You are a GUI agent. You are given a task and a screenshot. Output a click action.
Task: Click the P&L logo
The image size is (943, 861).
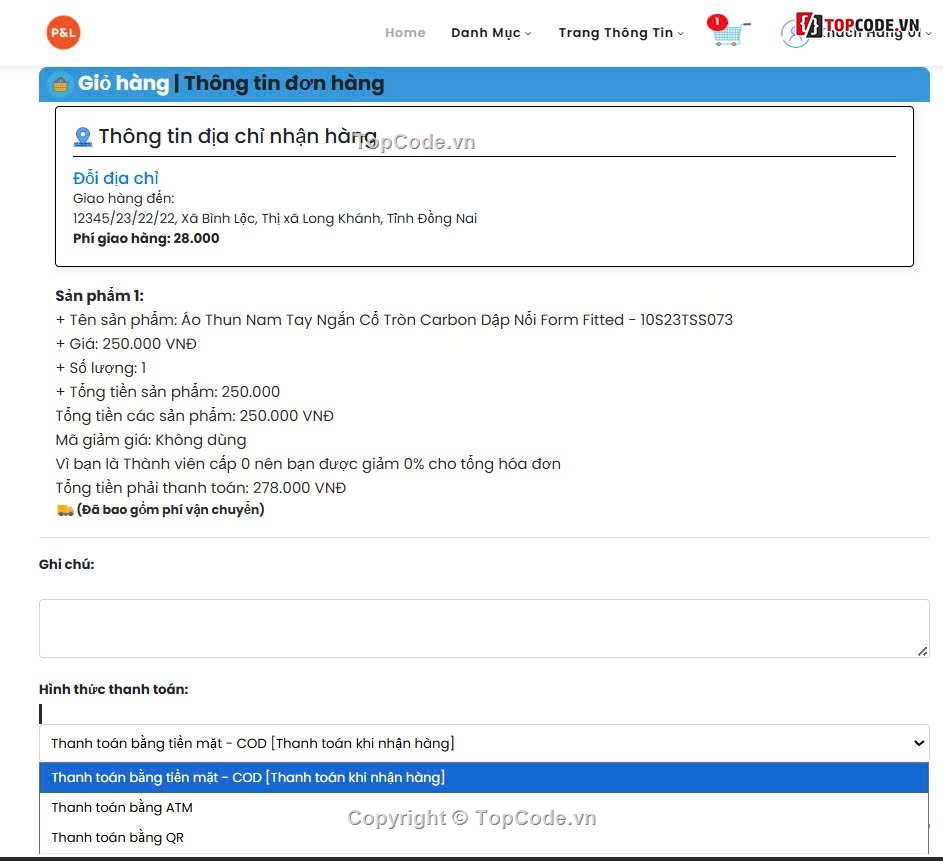pos(62,31)
